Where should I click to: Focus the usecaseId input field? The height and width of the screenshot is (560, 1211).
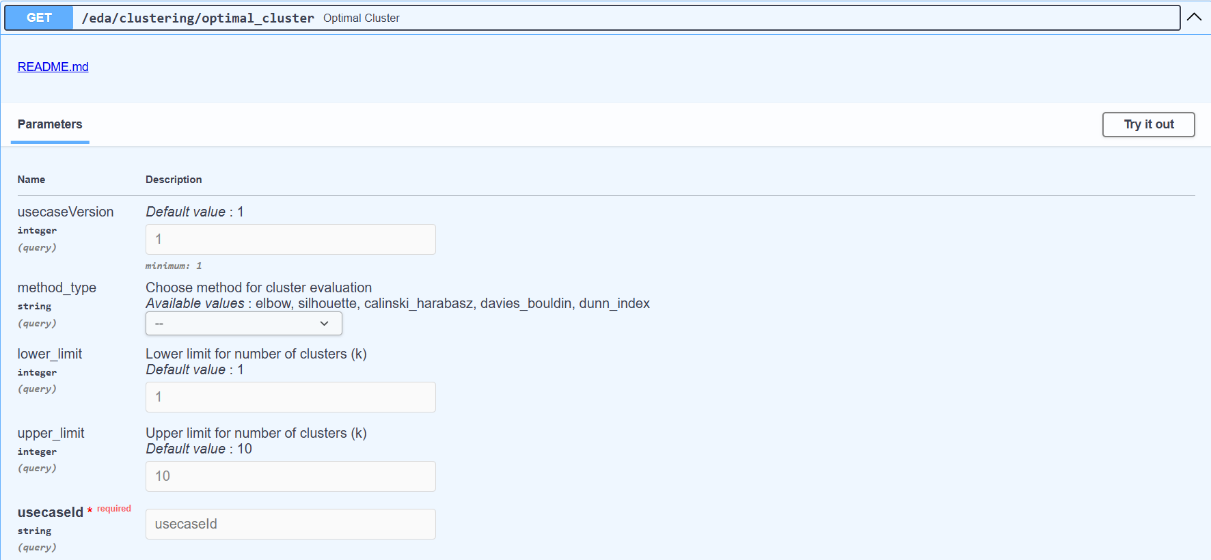(291, 524)
